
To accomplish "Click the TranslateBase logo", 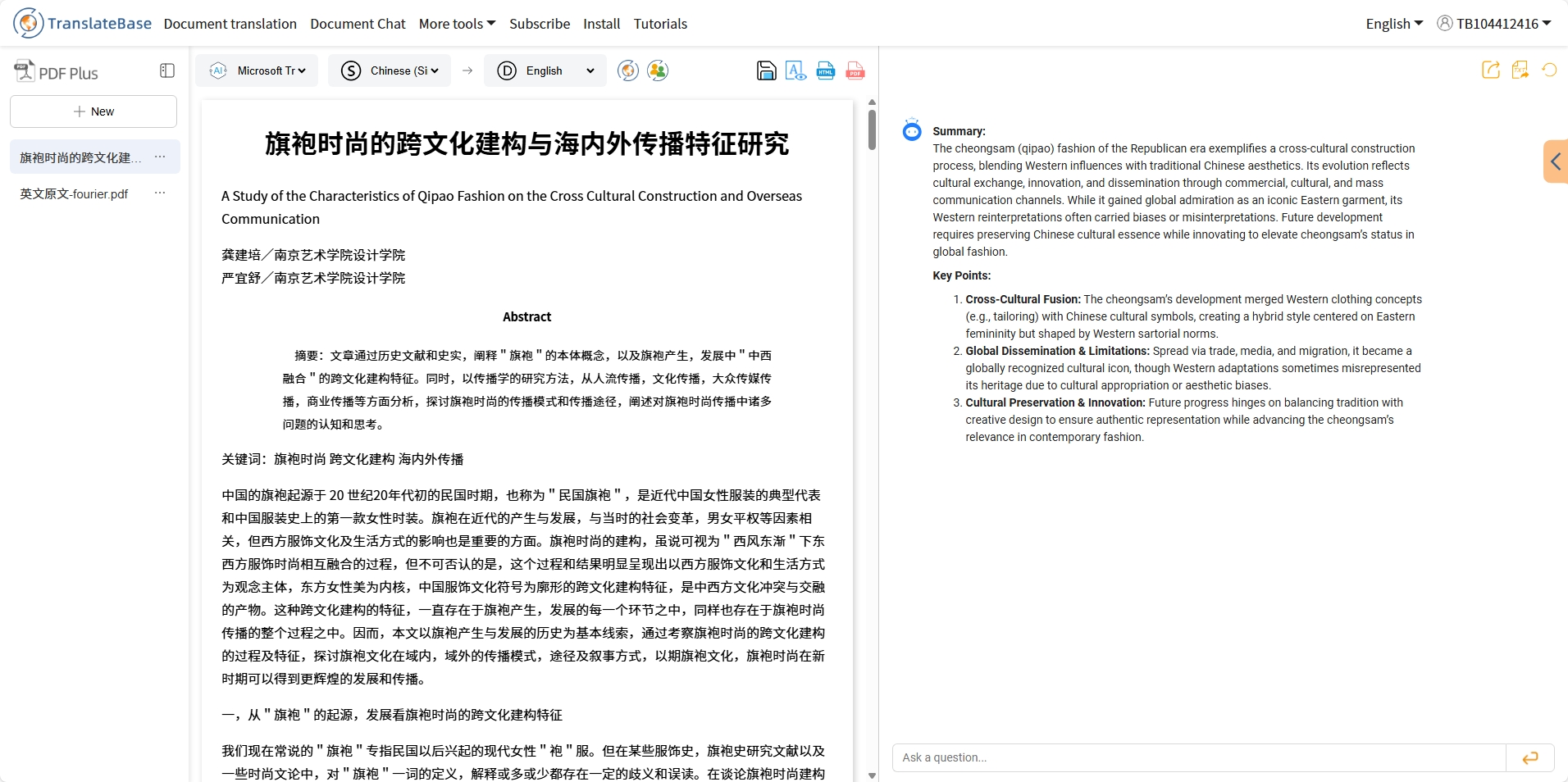I will [82, 23].
